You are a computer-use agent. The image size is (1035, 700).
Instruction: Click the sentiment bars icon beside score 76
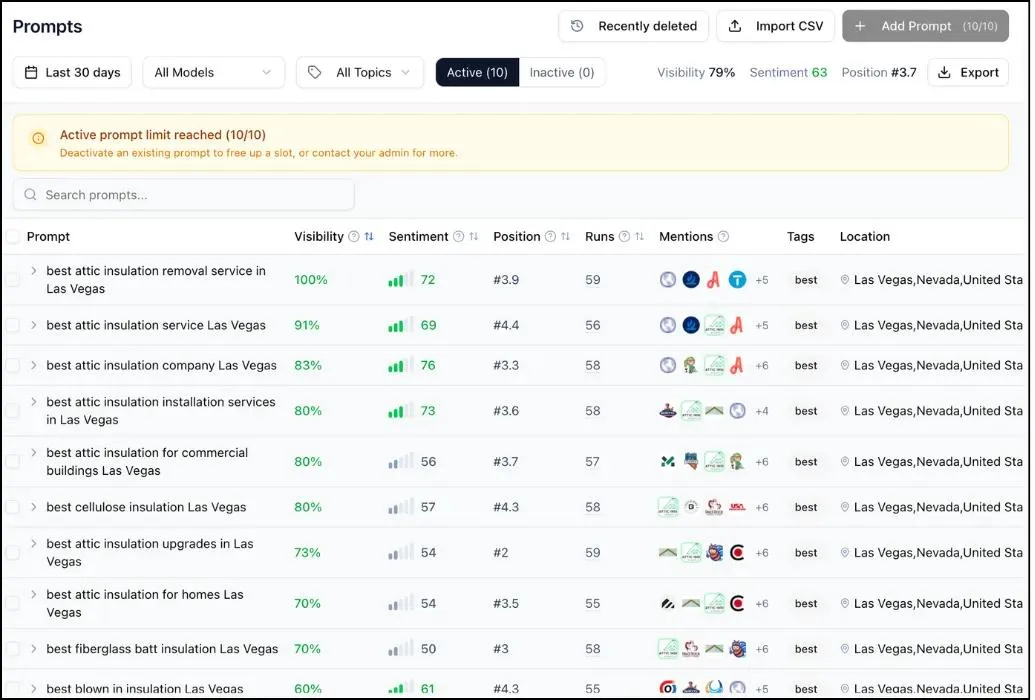tap(401, 365)
